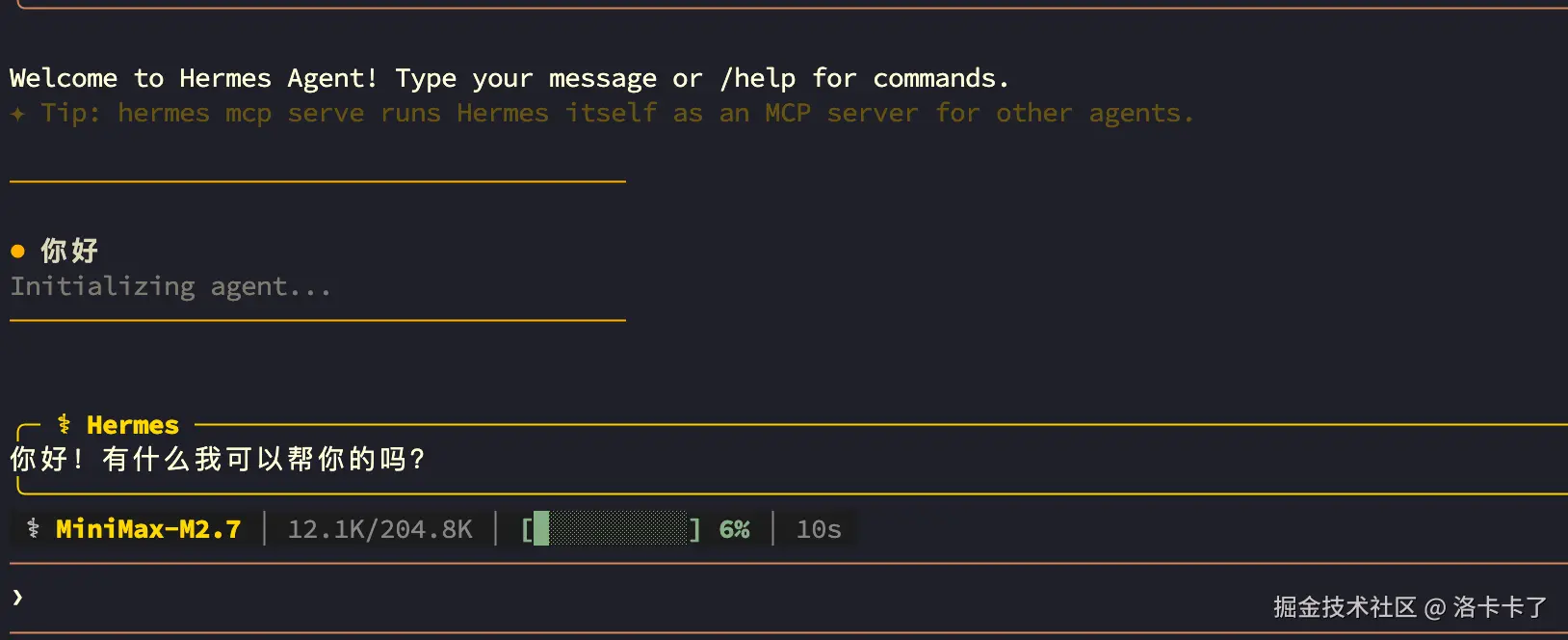The width and height of the screenshot is (1568, 640).
Task: Click the /help command in the welcome text
Action: [x=758, y=78]
